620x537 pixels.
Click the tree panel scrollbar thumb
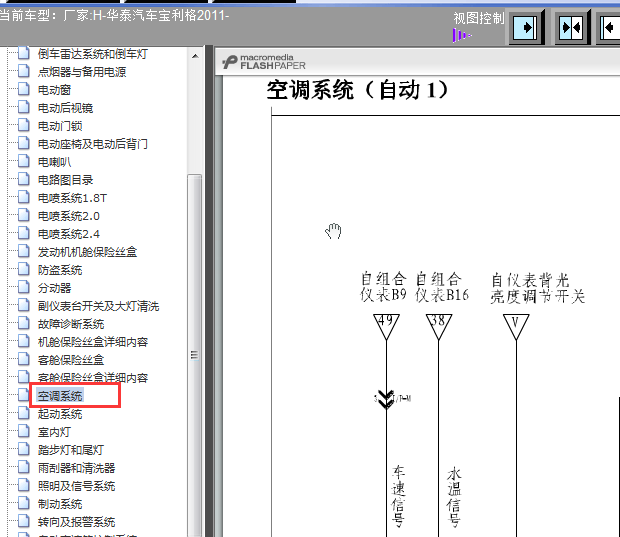(195, 355)
